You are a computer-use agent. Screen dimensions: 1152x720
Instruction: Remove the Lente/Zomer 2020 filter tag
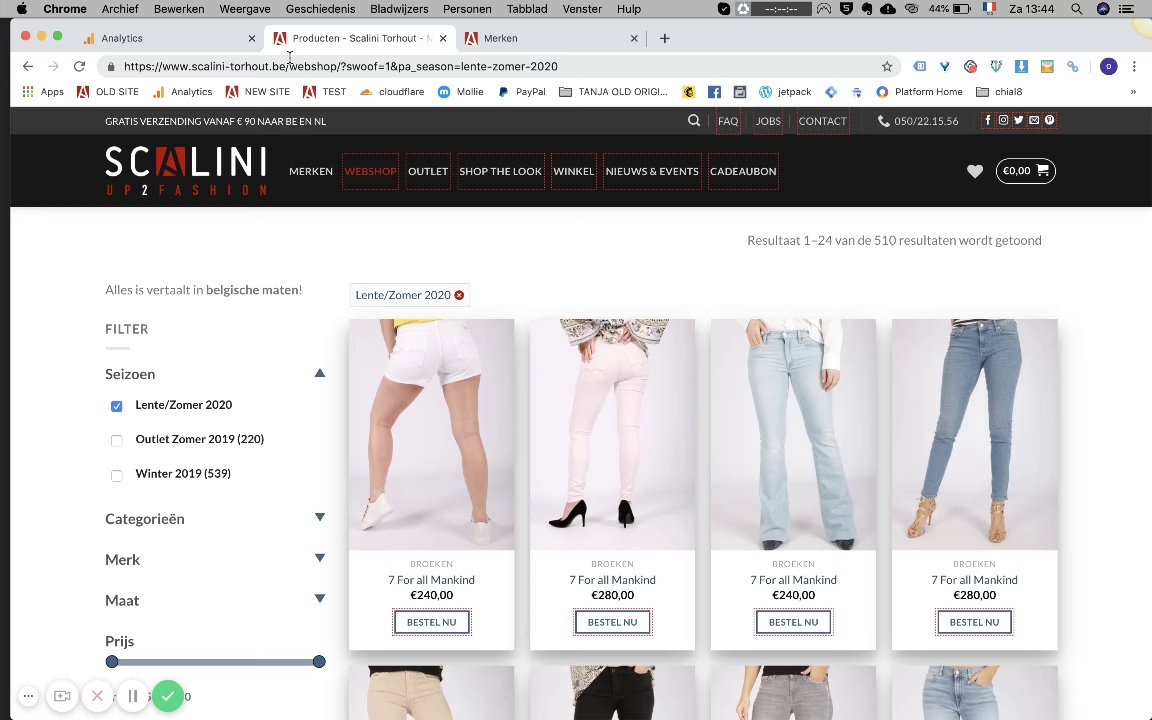tap(459, 295)
